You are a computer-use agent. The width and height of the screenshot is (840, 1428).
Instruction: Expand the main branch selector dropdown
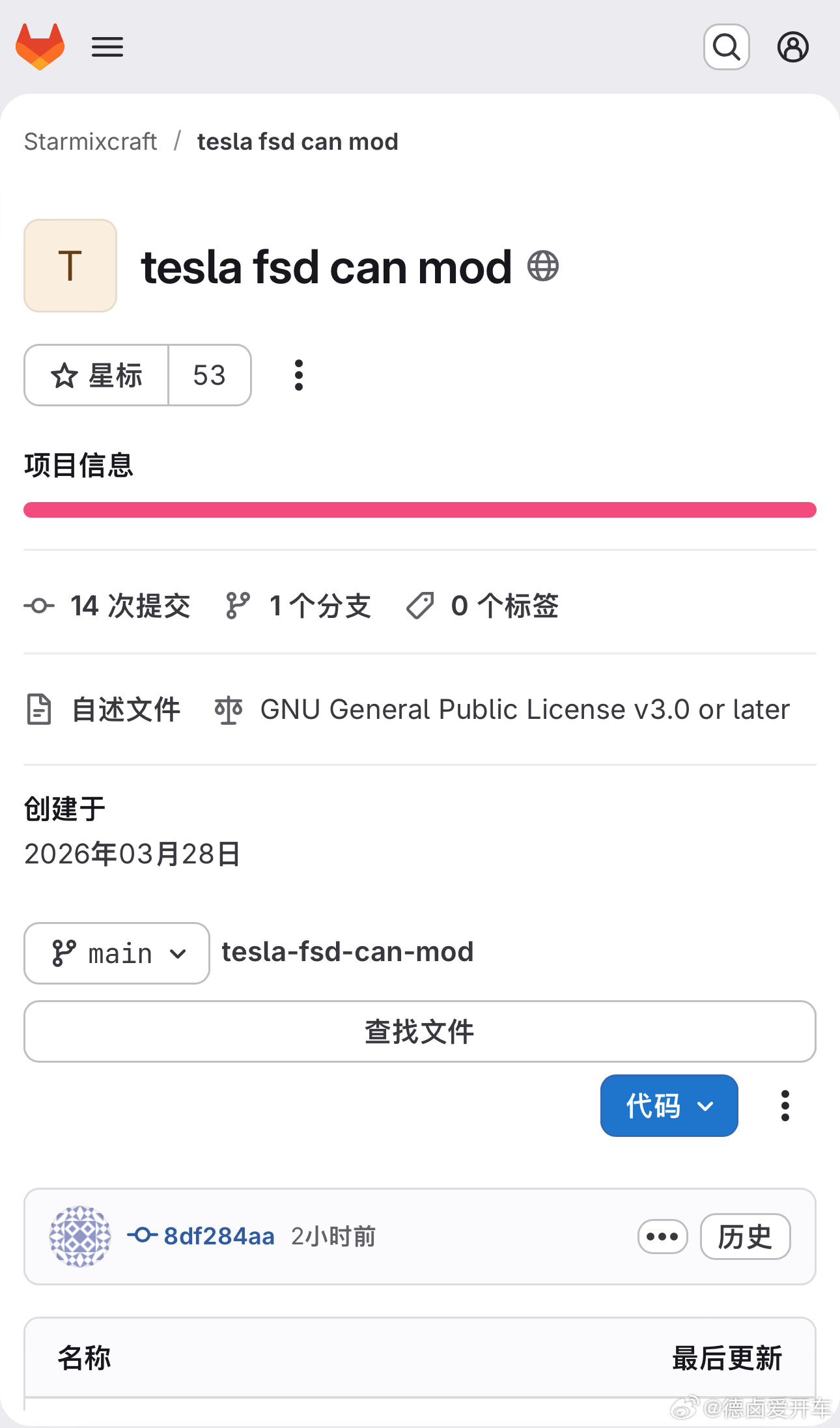click(x=117, y=953)
